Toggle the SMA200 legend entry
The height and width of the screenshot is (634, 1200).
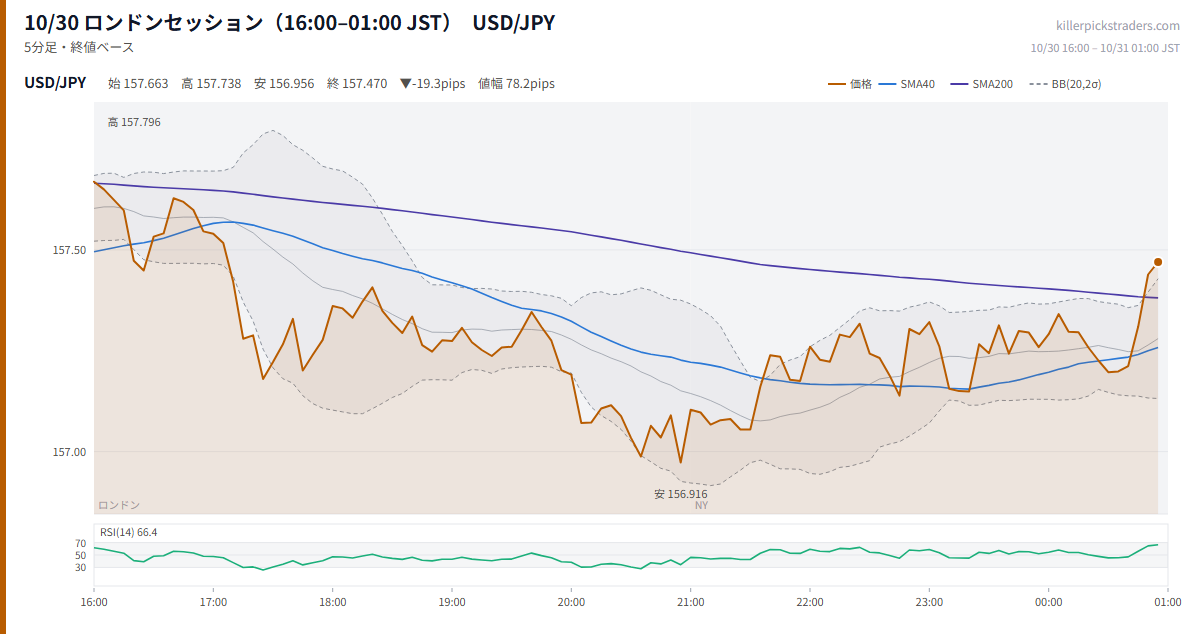981,84
